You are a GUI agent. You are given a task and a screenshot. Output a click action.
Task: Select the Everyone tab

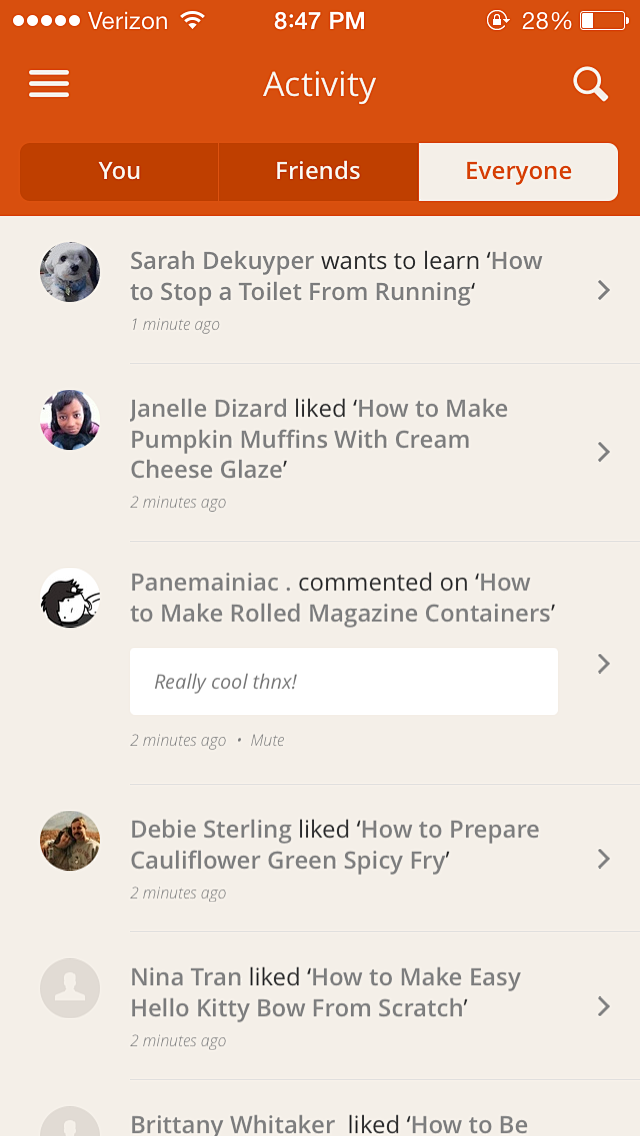point(518,171)
